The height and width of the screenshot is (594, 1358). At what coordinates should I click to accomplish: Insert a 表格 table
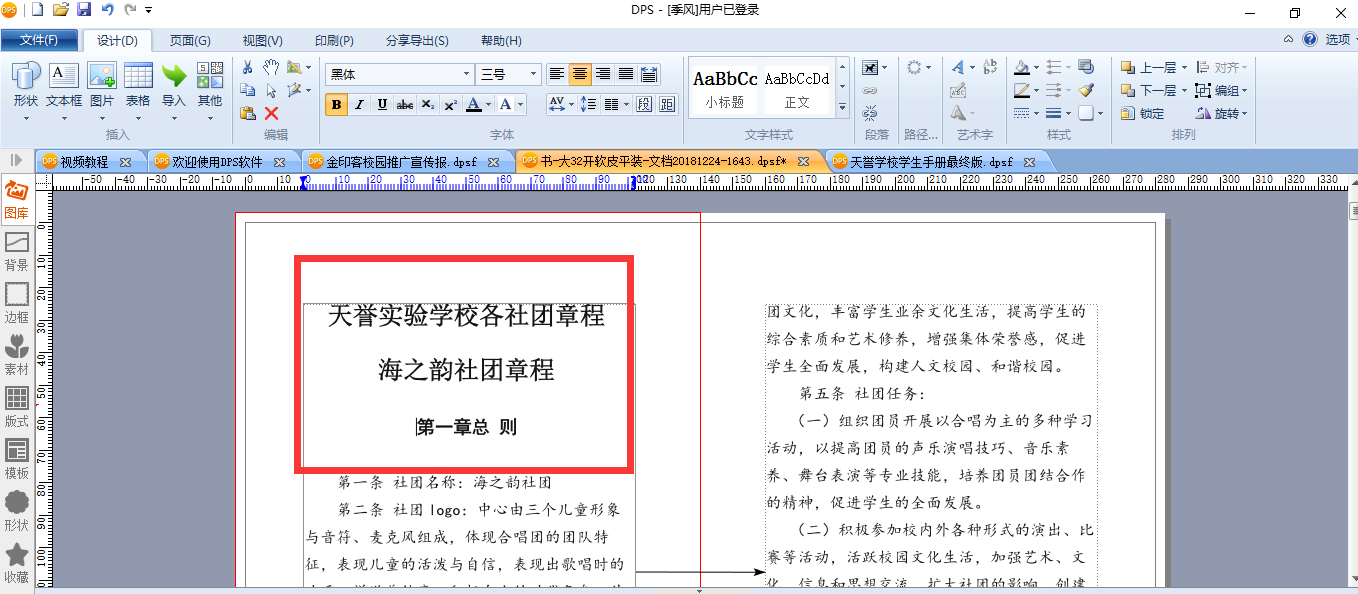coord(138,85)
